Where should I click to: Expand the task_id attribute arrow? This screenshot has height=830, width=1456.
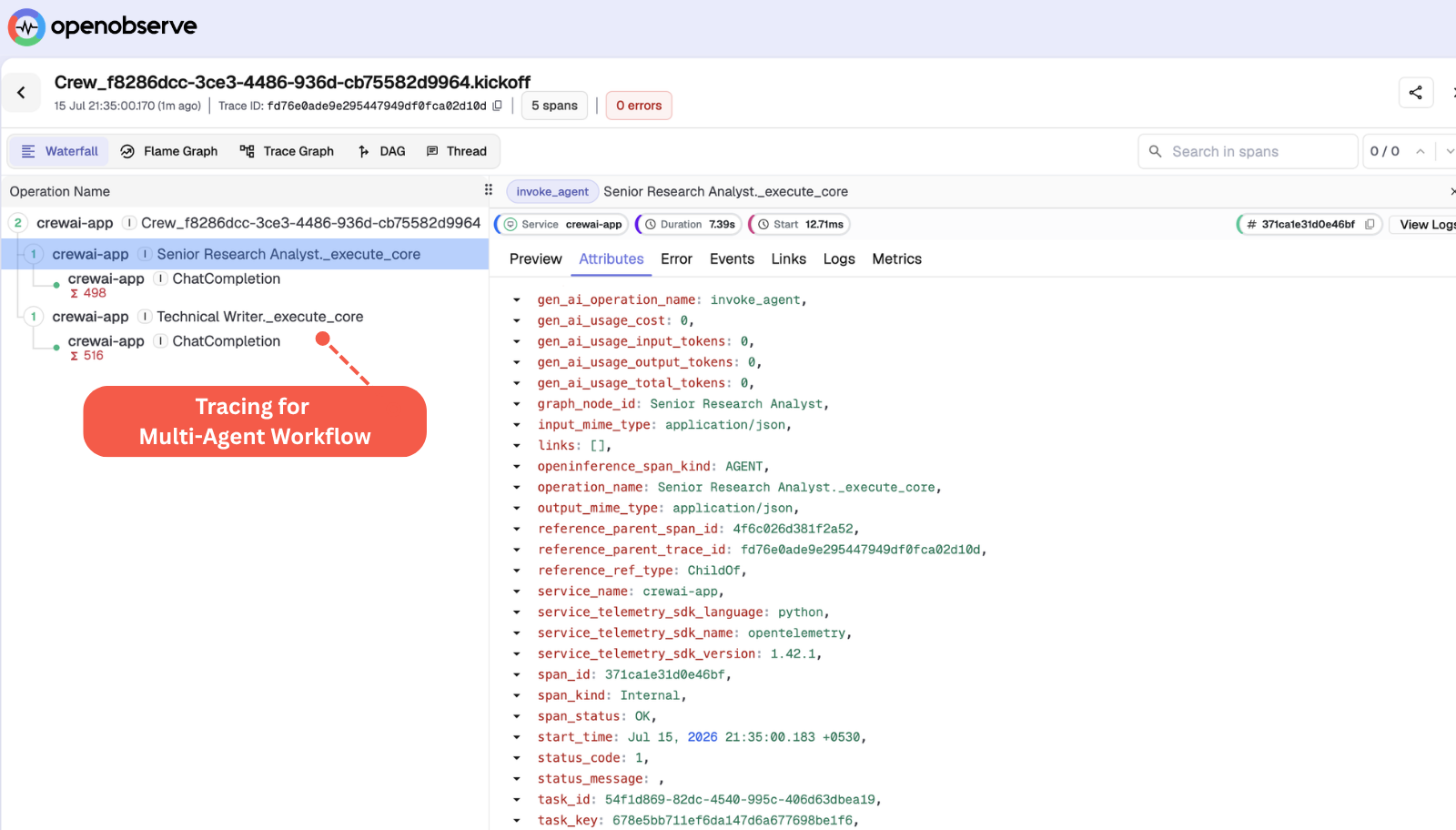click(x=517, y=800)
